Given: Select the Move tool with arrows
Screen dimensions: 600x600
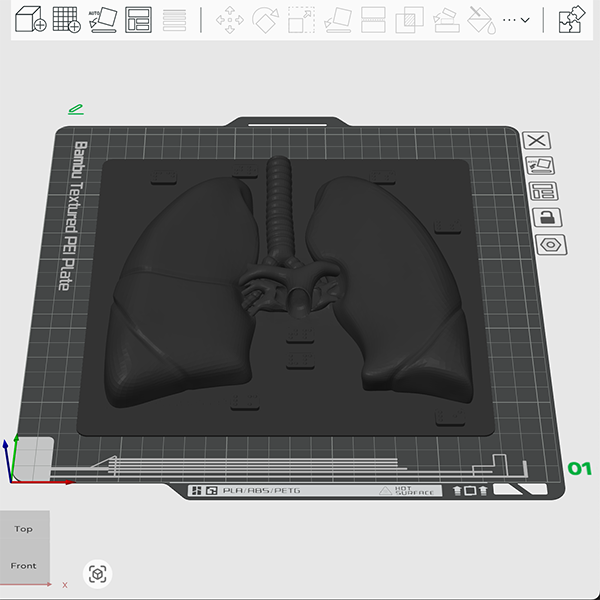Looking at the screenshot, I should (x=230, y=19).
